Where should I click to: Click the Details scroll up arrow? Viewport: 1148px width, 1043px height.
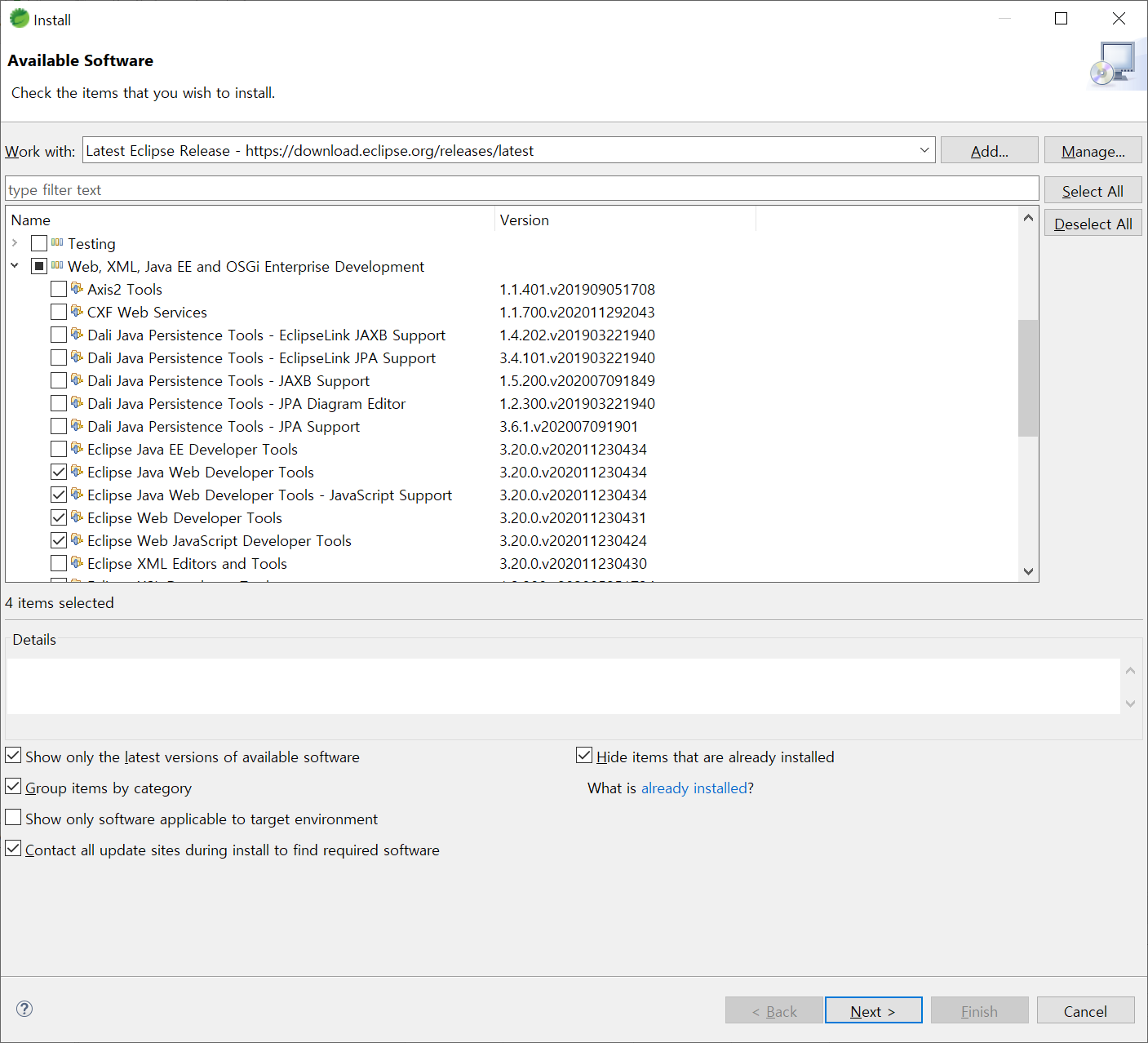pyautogui.click(x=1130, y=671)
